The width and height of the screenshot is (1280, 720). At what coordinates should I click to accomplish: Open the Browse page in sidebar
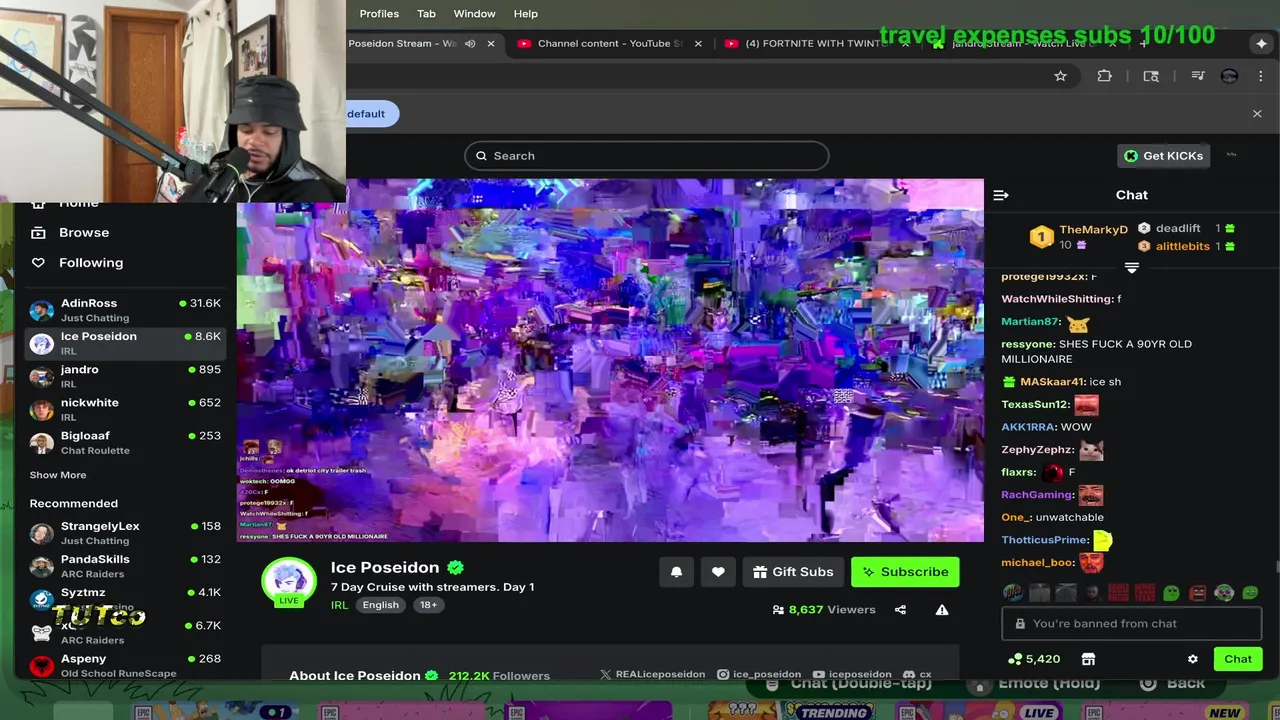tap(84, 232)
